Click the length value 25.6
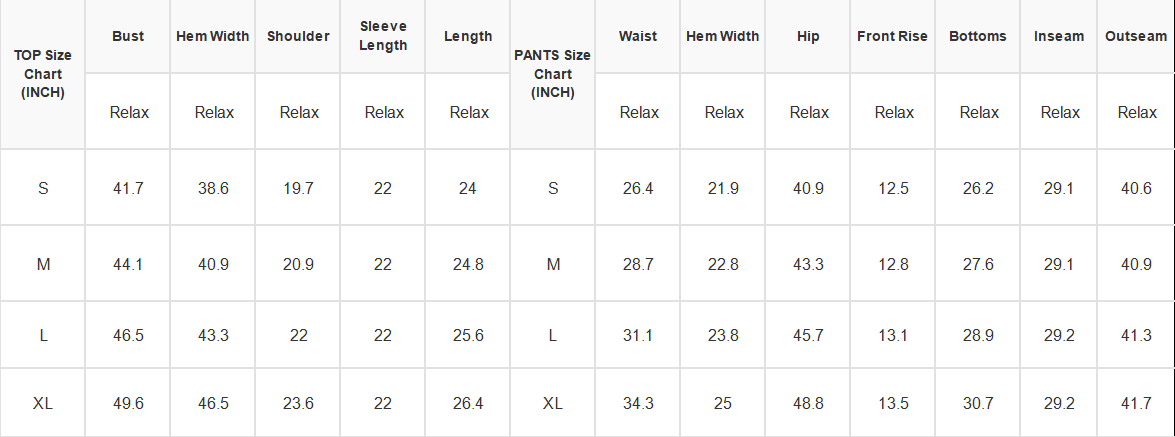The width and height of the screenshot is (1175, 437). [468, 336]
